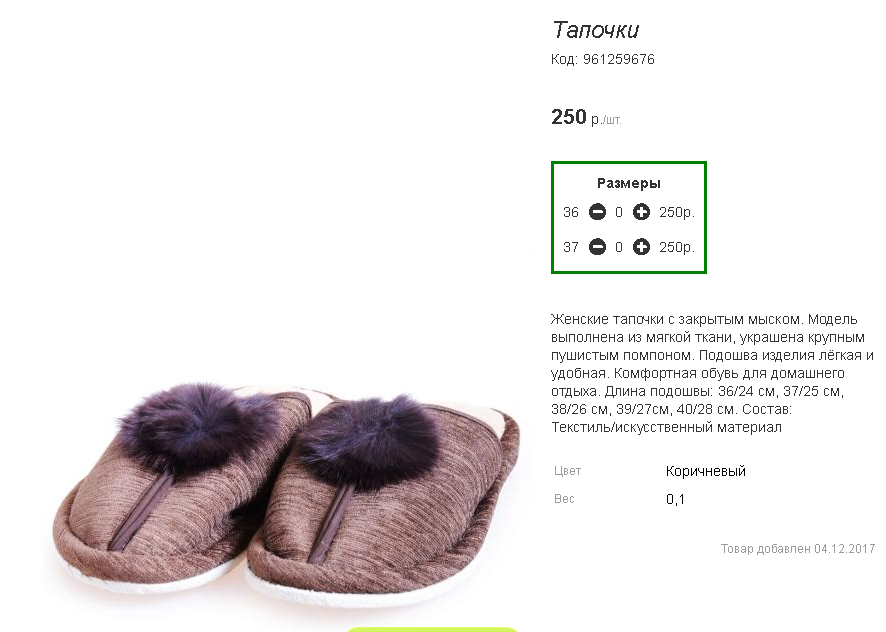Select the quantity value for size 36
This screenshot has height=632, width=886.
pos(619,213)
